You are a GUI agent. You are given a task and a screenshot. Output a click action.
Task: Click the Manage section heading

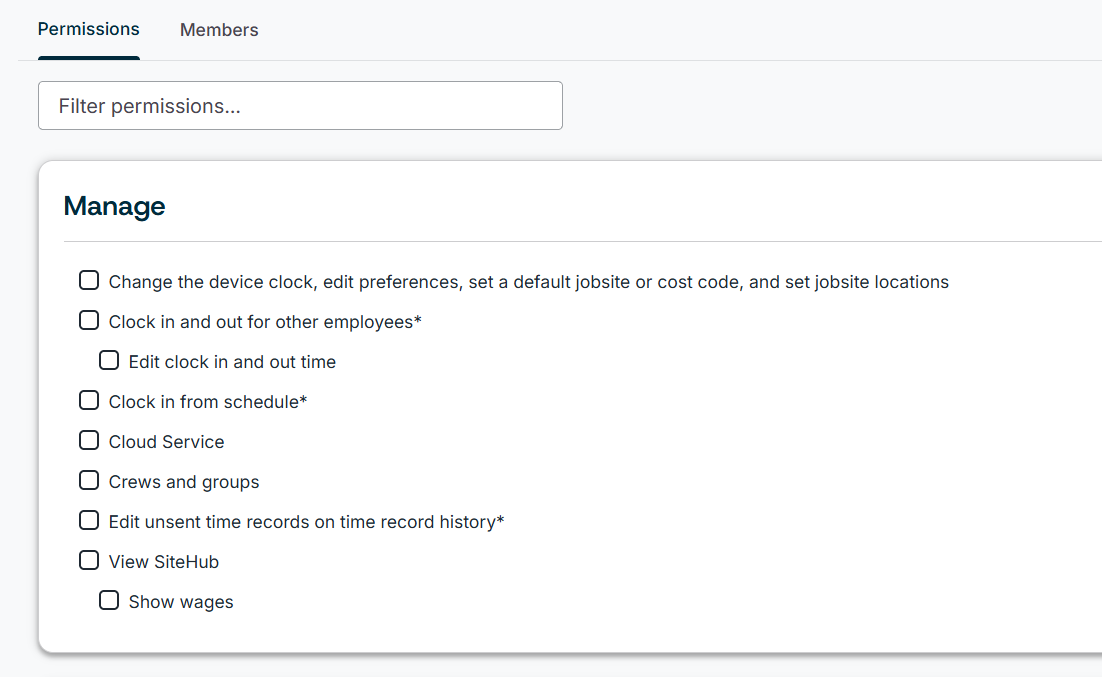[x=115, y=206]
